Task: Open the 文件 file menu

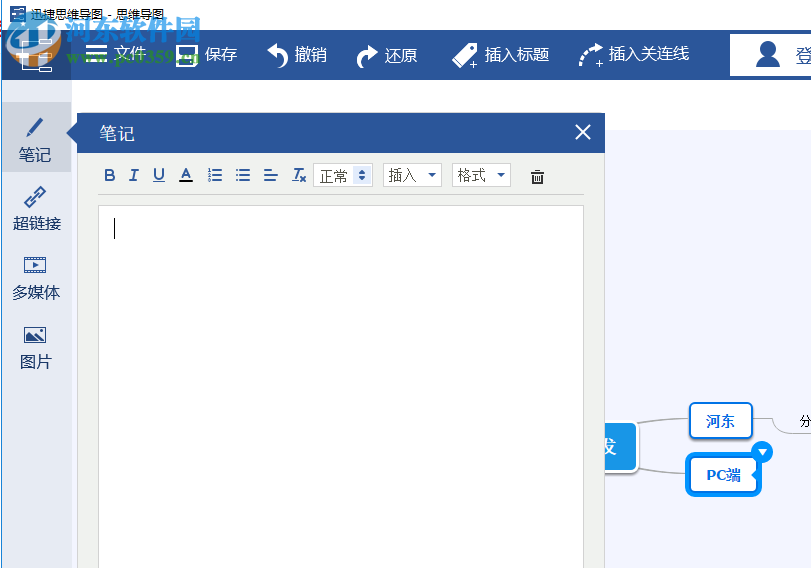Action: click(x=115, y=54)
